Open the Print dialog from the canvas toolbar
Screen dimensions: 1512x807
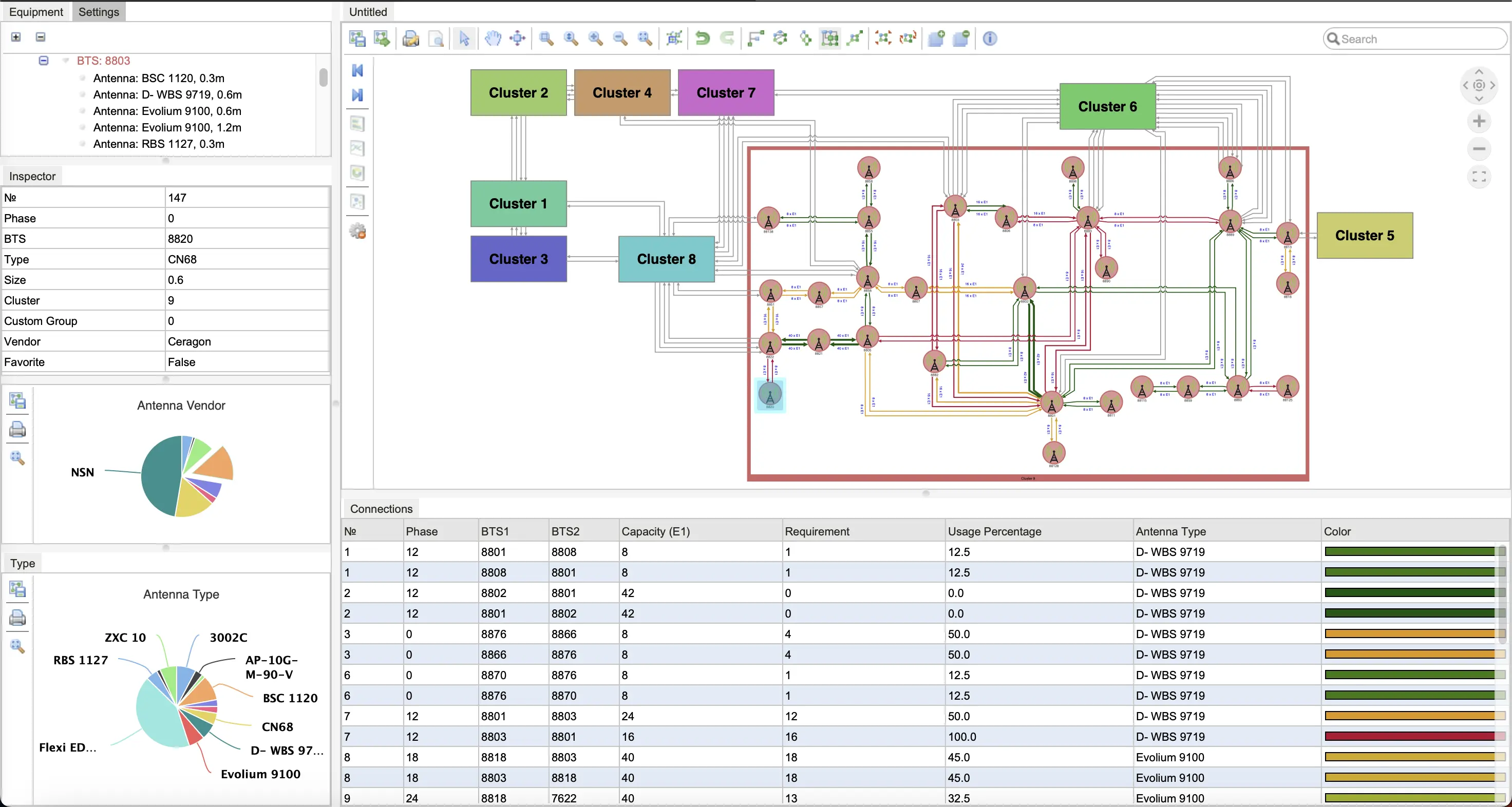(x=410, y=39)
